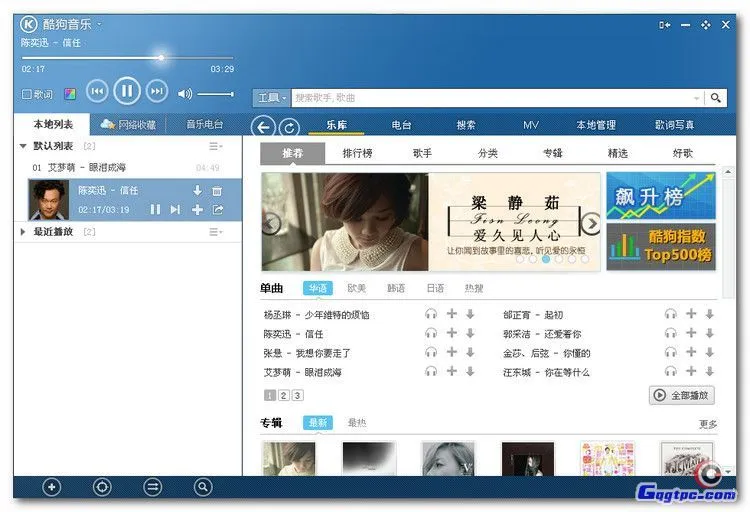750x512 pixels.
Task: Open the 酷狗指数 Top500榜 banner
Action: click(661, 247)
